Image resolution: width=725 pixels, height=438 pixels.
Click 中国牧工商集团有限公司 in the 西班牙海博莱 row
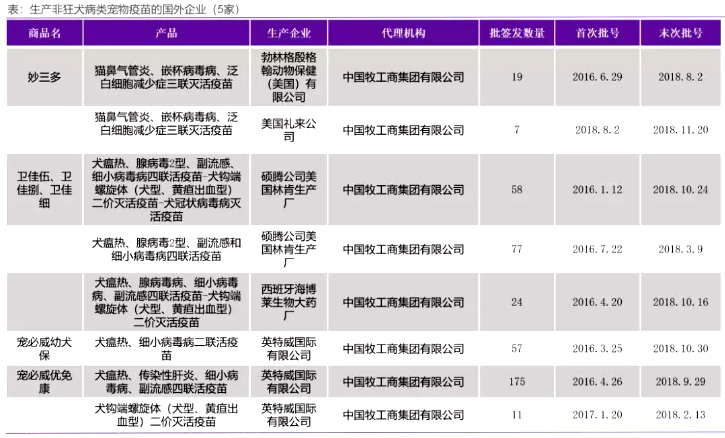(403, 302)
